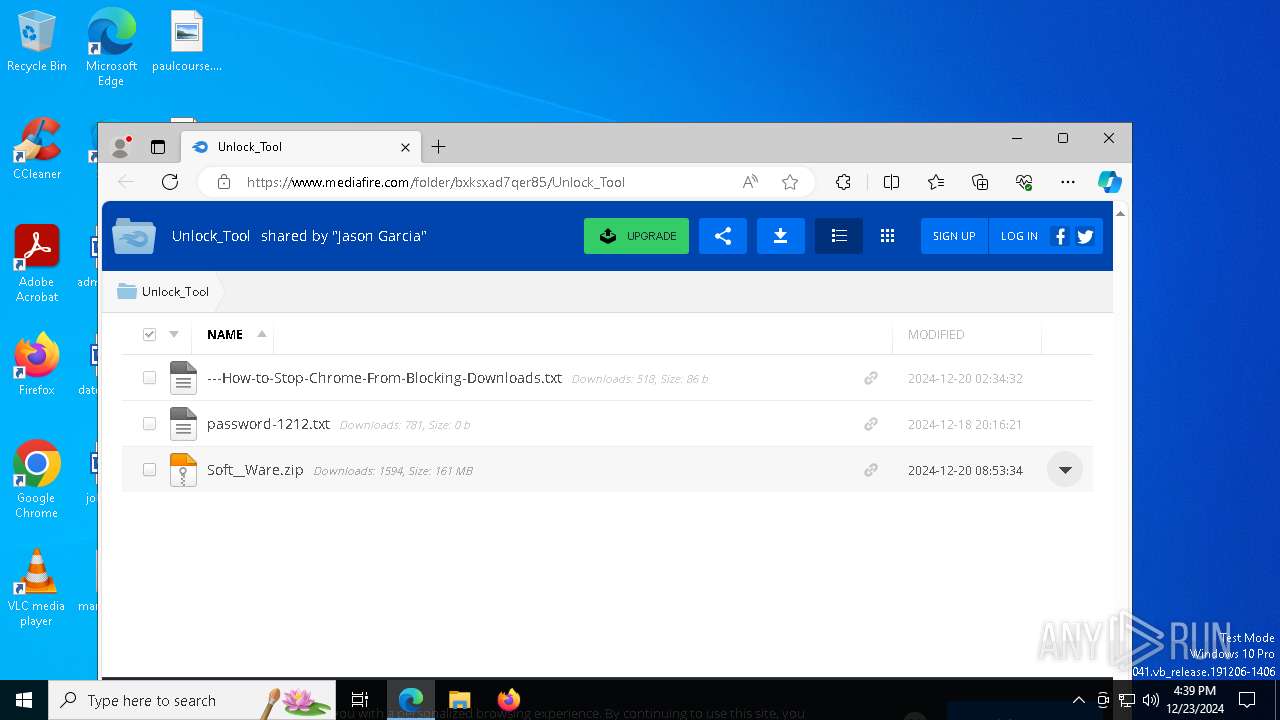
Task: Expand options dropdown for Soft__Ware.zip
Action: coord(1065,470)
